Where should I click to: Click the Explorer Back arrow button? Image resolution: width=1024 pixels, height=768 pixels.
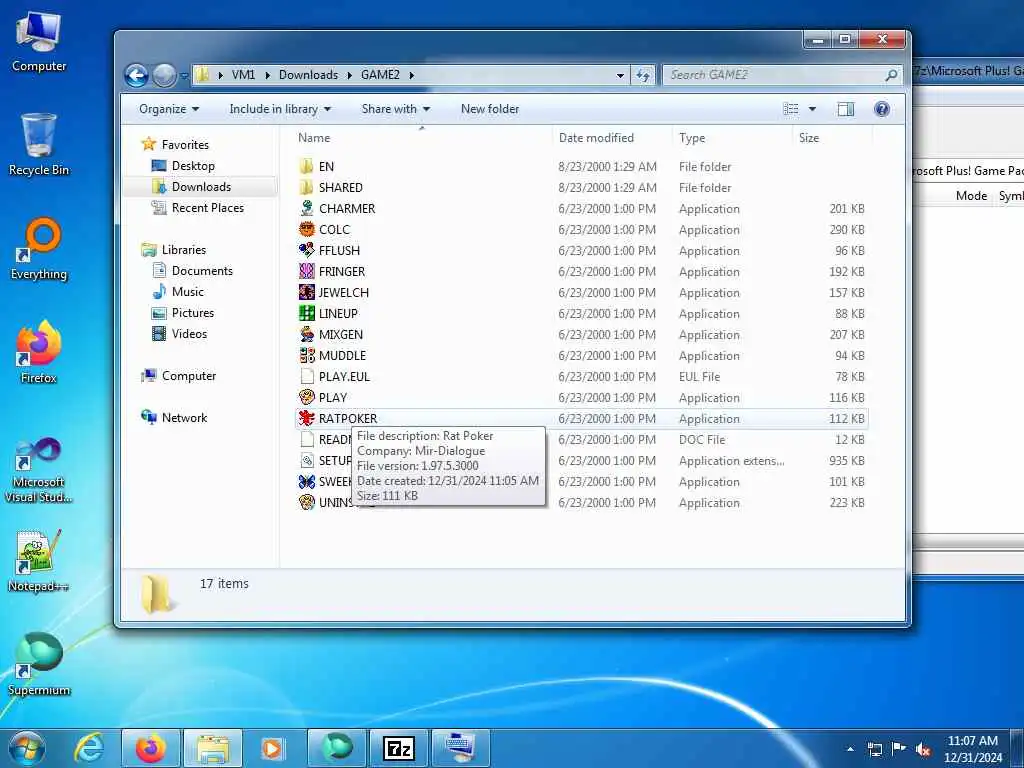[136, 75]
